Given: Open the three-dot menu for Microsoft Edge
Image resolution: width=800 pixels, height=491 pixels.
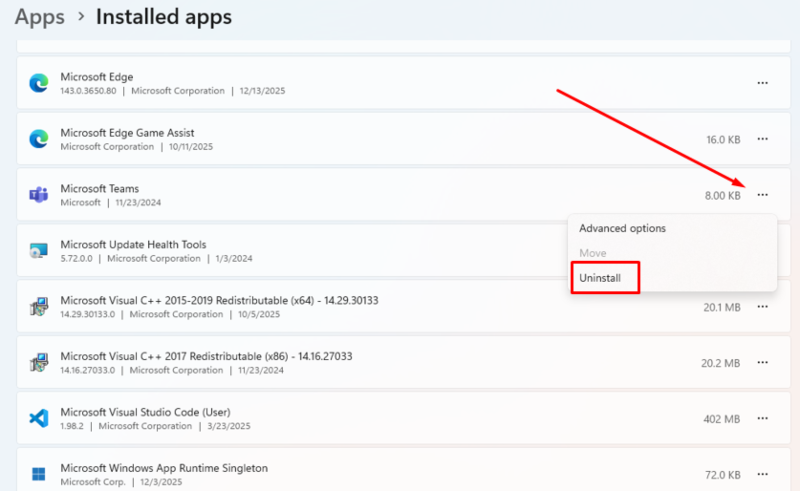Looking at the screenshot, I should [x=763, y=83].
